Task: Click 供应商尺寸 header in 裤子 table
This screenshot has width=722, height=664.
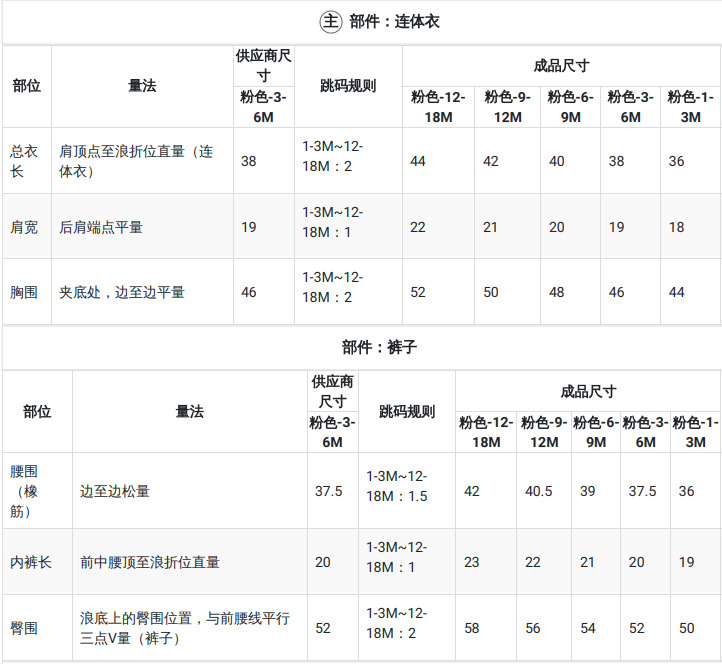Action: point(332,391)
